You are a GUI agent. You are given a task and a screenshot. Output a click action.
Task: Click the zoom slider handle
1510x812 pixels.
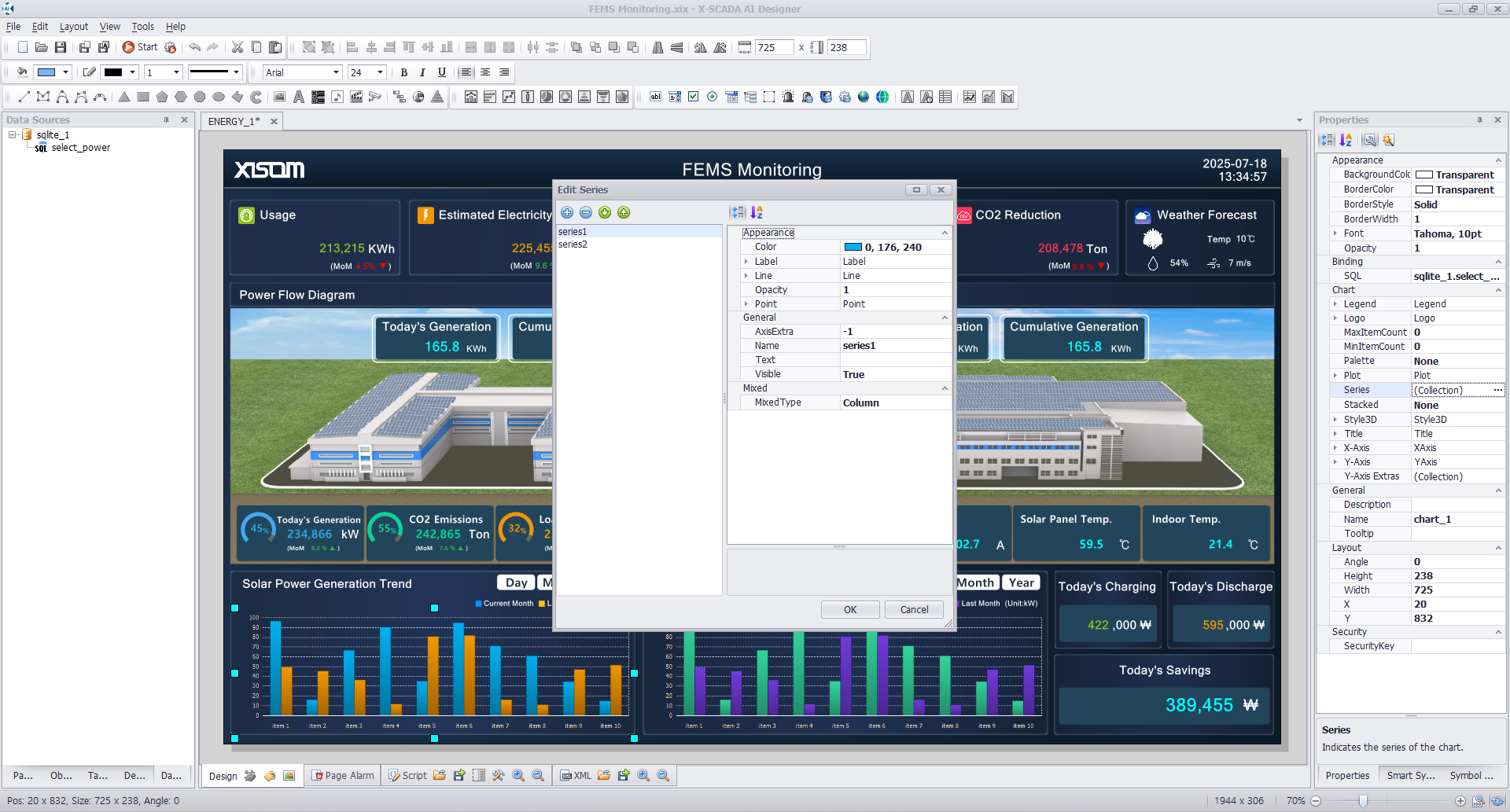(x=1363, y=801)
